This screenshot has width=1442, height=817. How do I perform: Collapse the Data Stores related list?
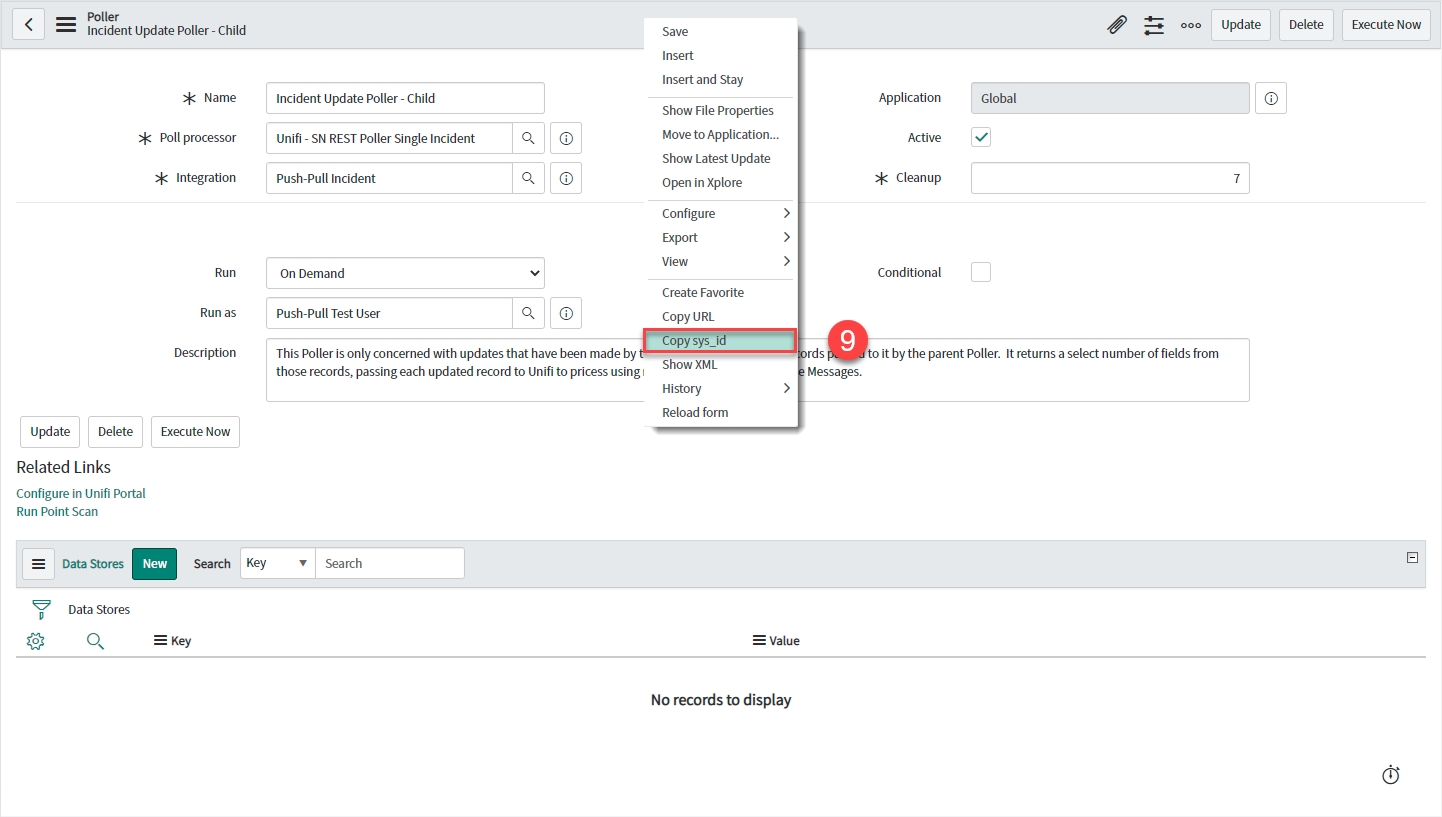click(x=1412, y=558)
